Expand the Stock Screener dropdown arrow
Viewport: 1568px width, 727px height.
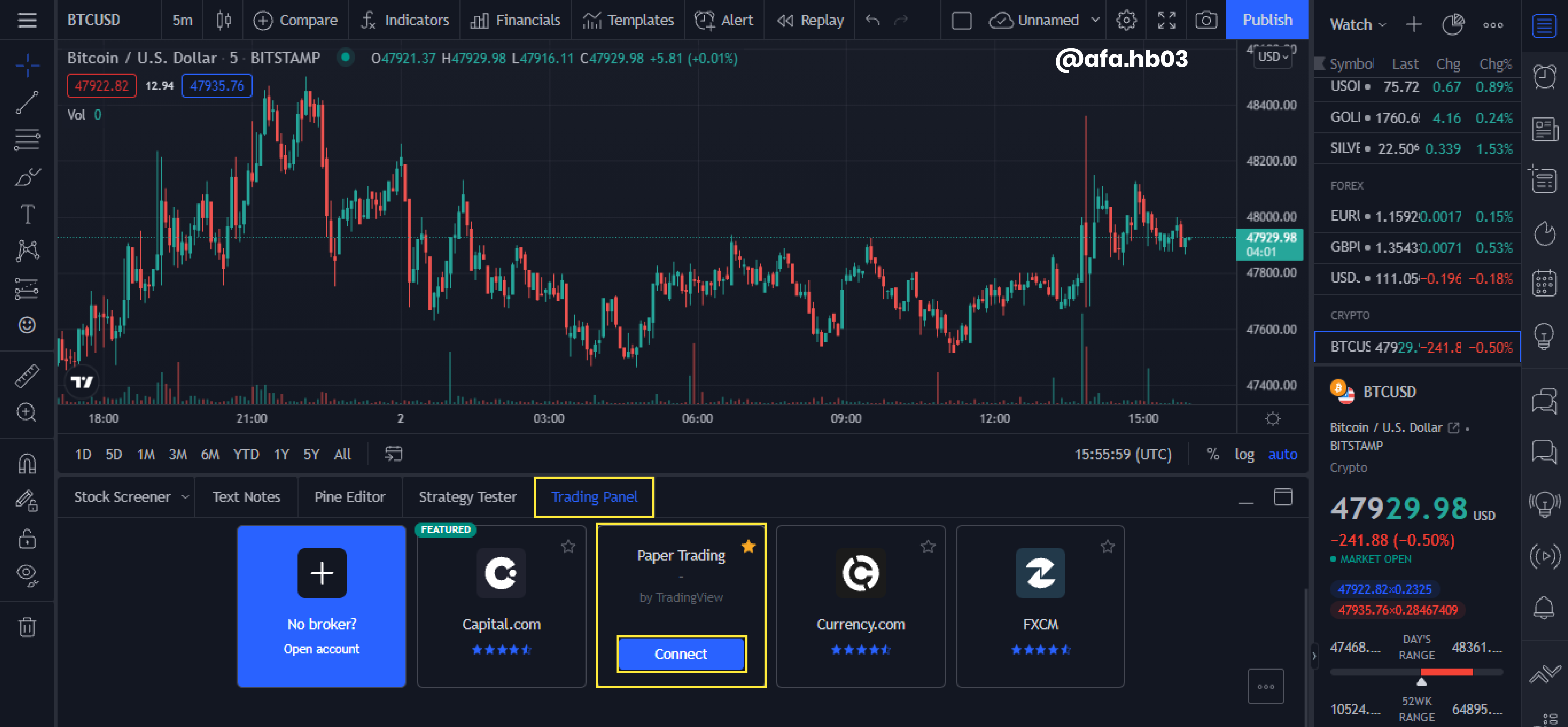[185, 497]
